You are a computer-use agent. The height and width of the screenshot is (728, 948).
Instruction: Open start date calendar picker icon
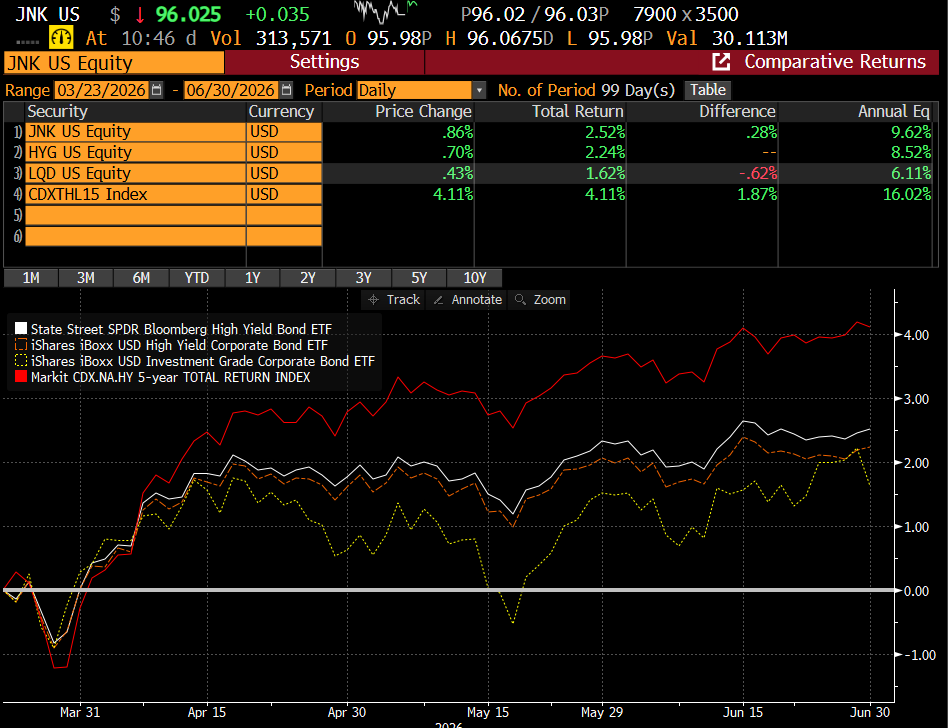coord(157,90)
